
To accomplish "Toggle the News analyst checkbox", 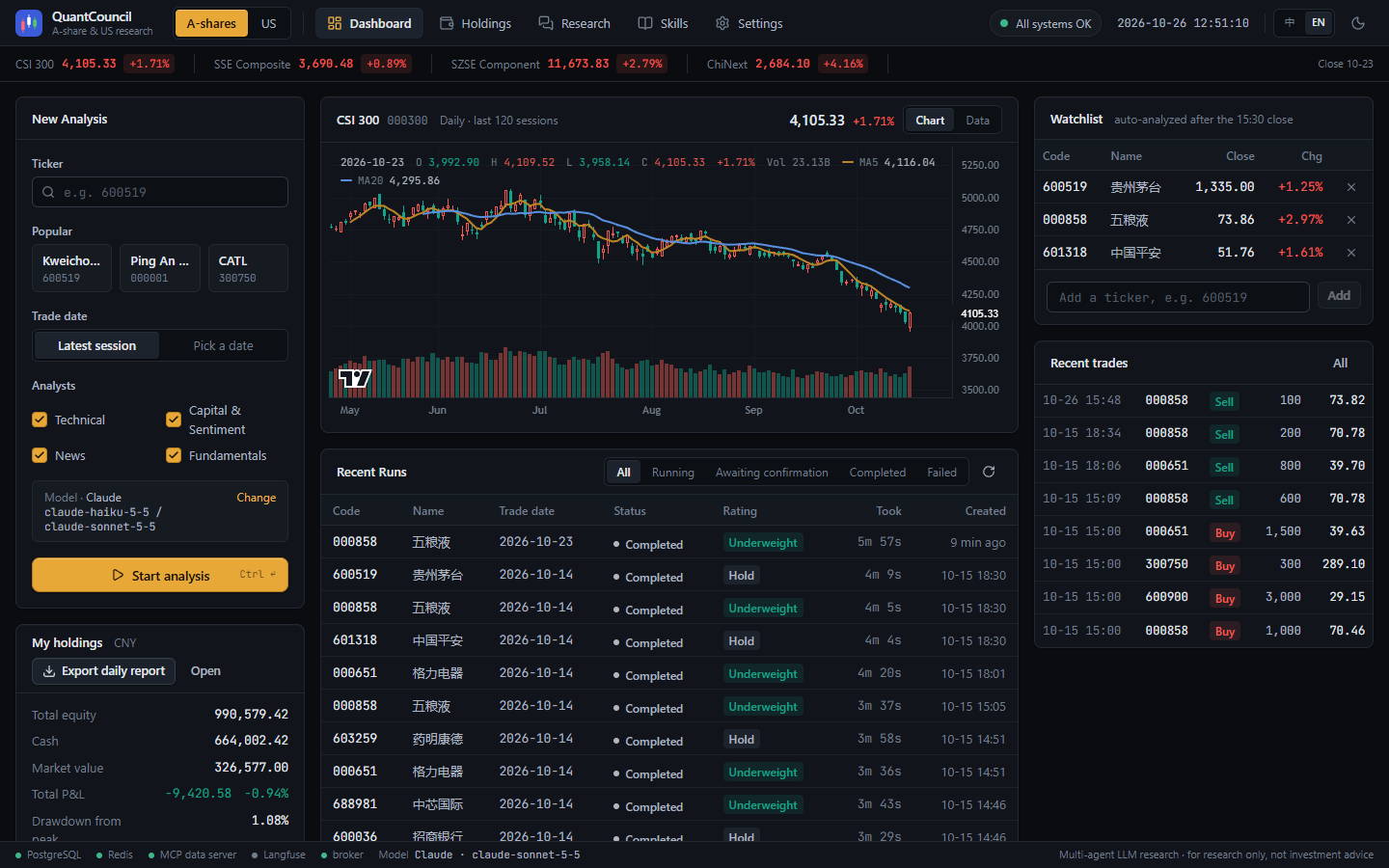I will pyautogui.click(x=40, y=455).
